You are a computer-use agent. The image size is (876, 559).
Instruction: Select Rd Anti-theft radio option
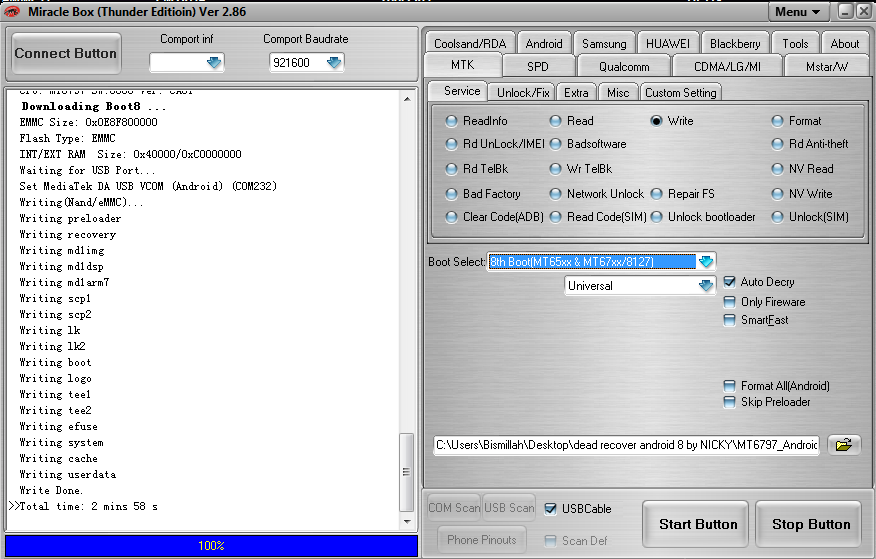click(777, 144)
